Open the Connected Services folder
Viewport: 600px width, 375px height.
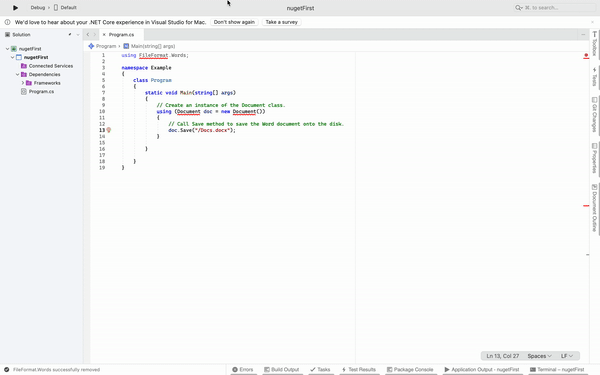pyautogui.click(x=51, y=66)
